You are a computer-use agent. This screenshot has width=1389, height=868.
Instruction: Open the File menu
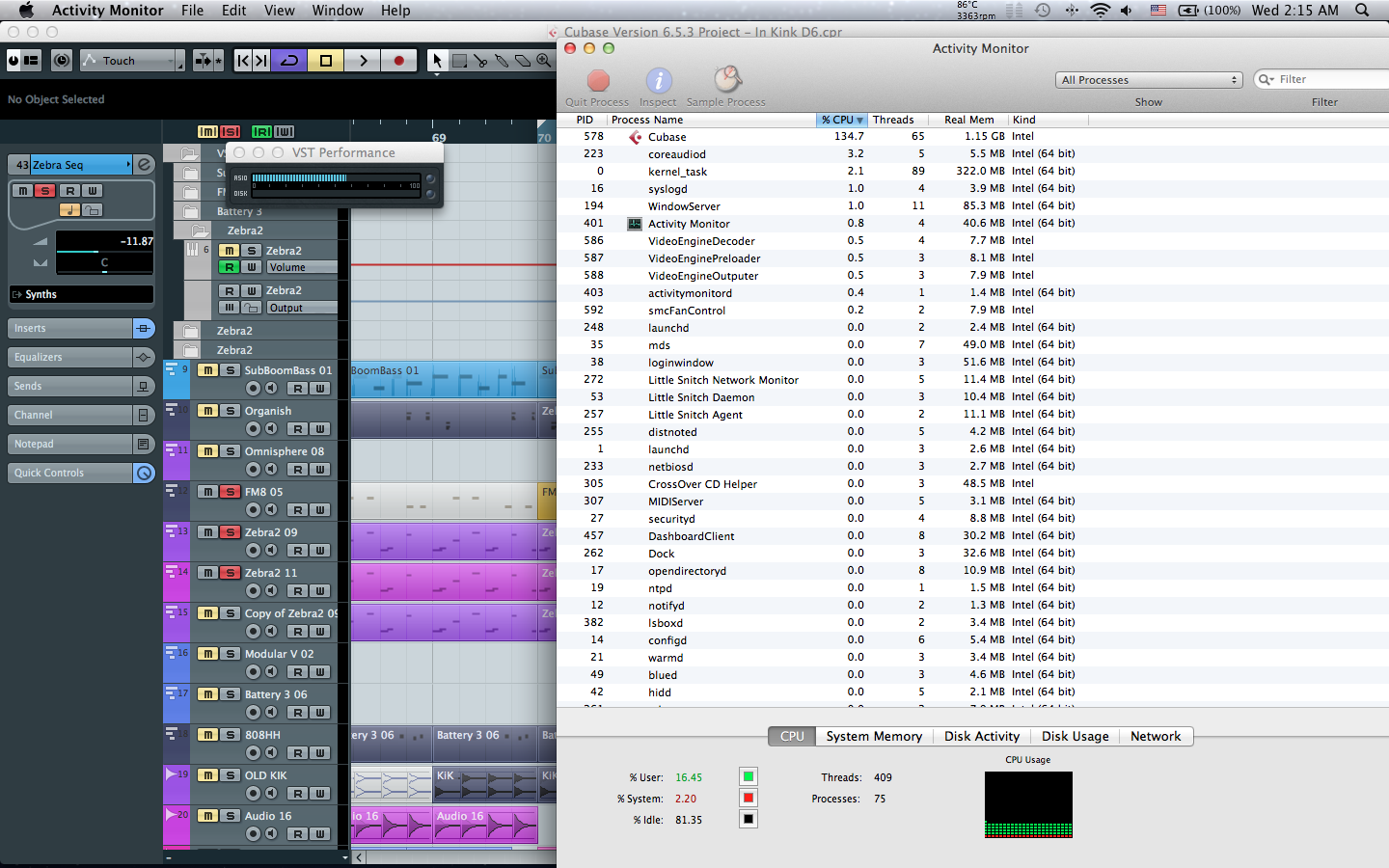[x=192, y=11]
